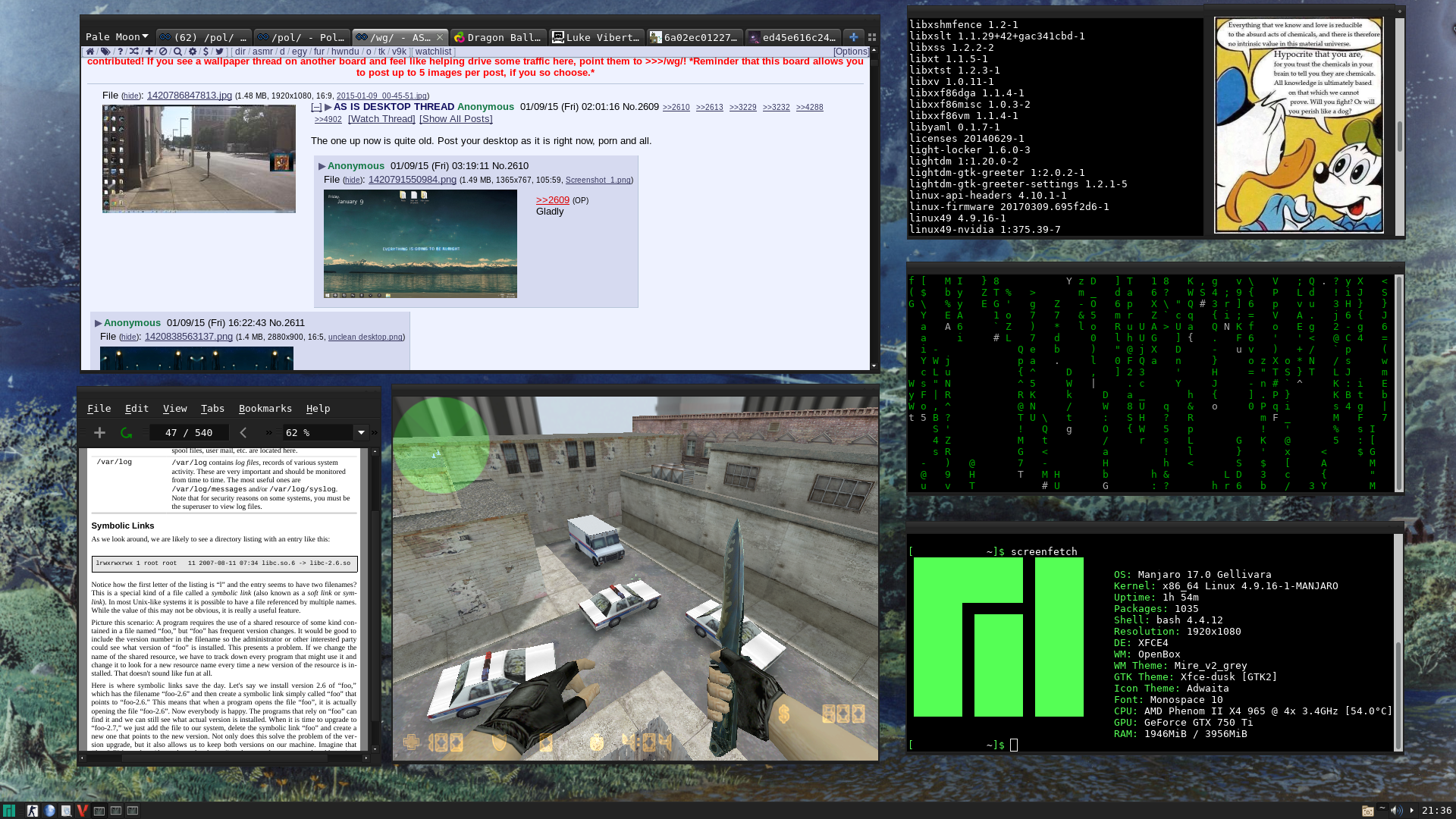Image resolution: width=1456 pixels, height=819 pixels.
Task: Open the Edit menu in PDF viewer
Action: coord(136,408)
